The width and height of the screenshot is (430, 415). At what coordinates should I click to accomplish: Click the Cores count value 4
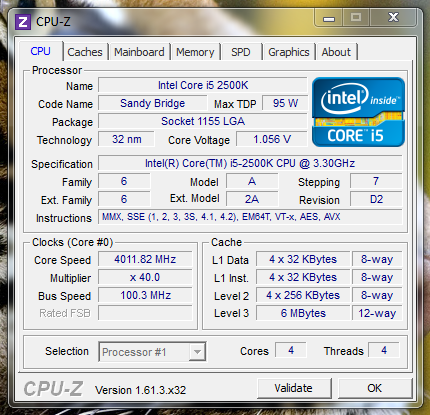(x=291, y=350)
